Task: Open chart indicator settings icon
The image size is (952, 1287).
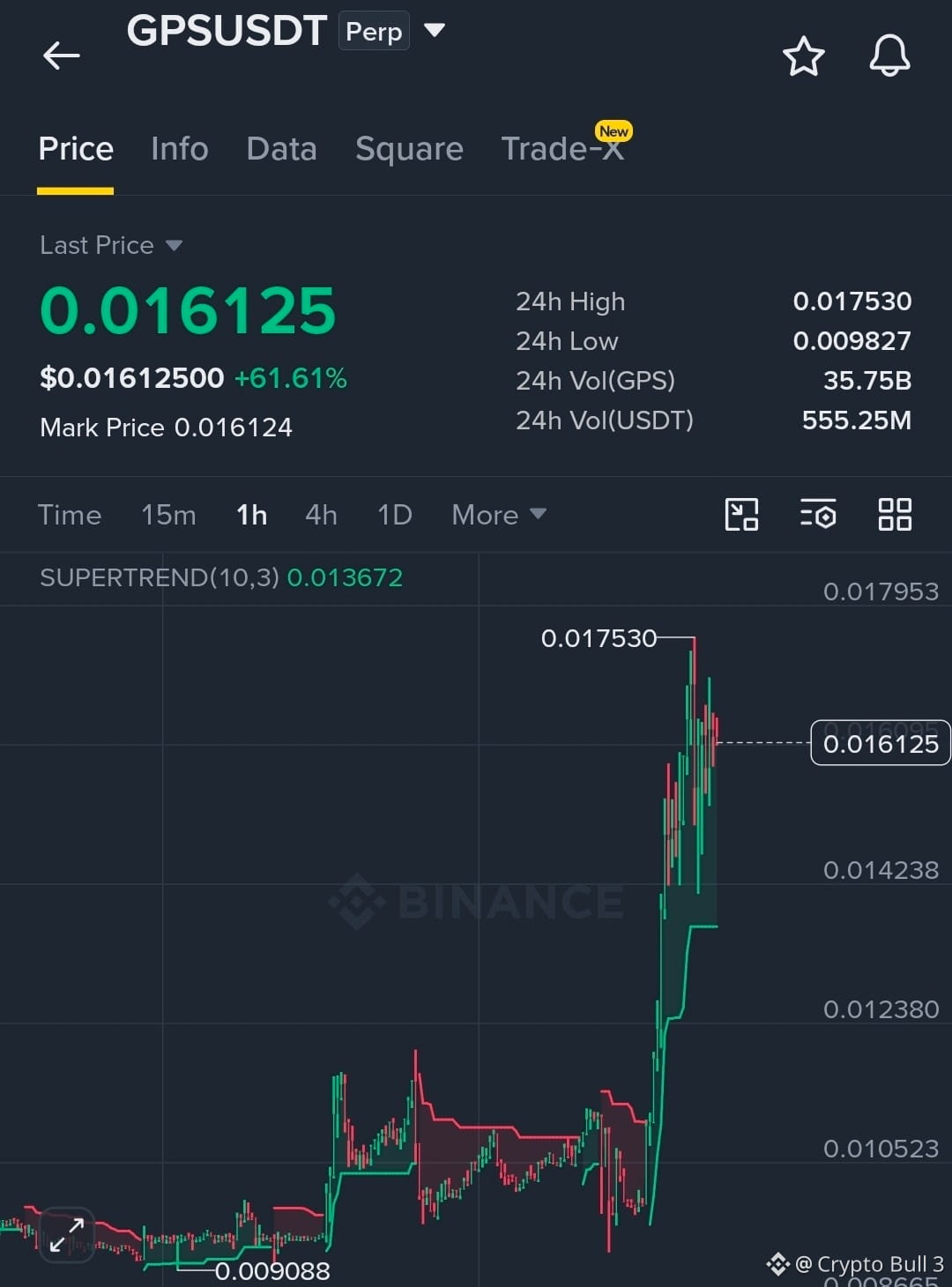Action: tap(818, 515)
